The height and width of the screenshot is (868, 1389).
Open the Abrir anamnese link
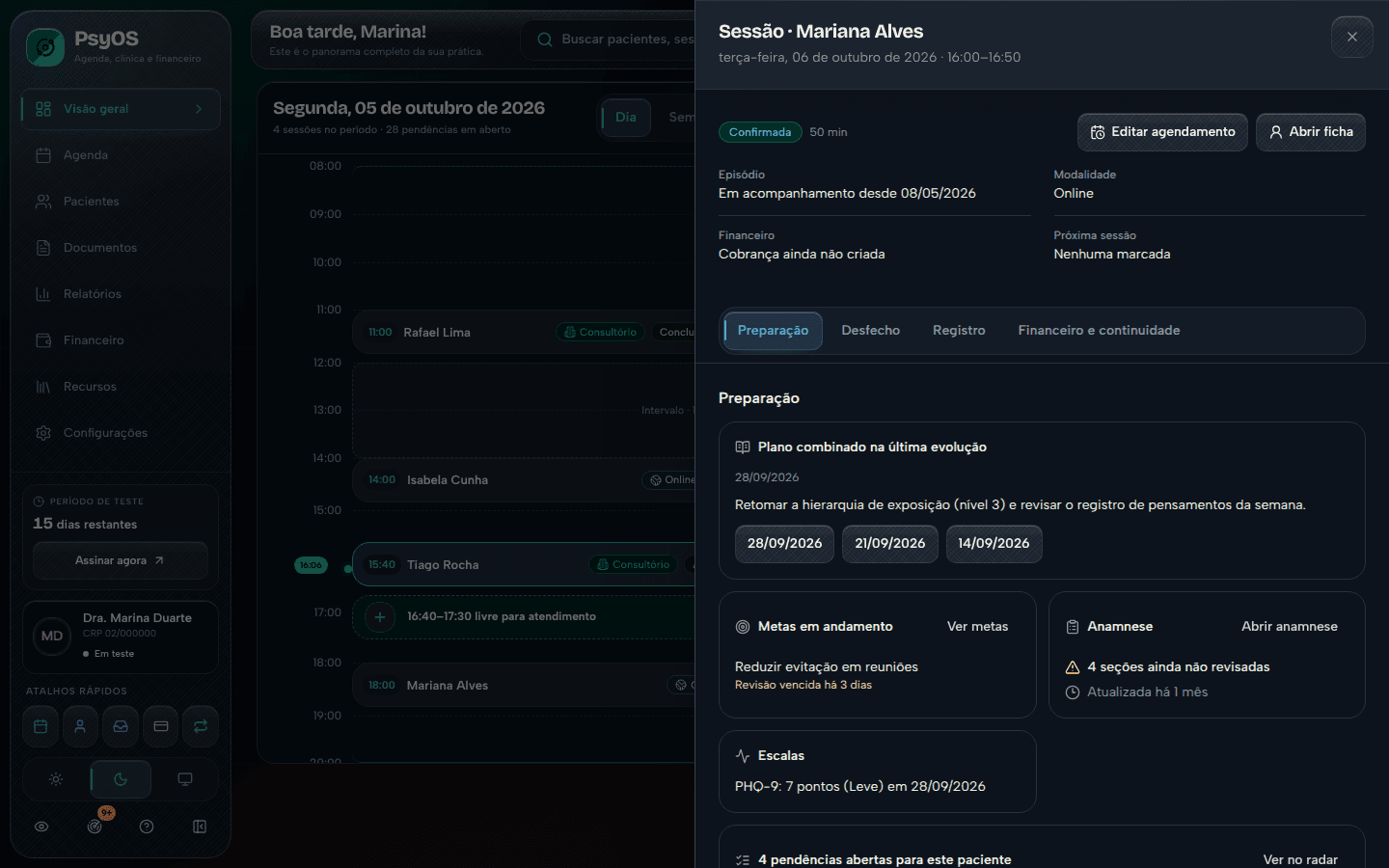(x=1290, y=627)
